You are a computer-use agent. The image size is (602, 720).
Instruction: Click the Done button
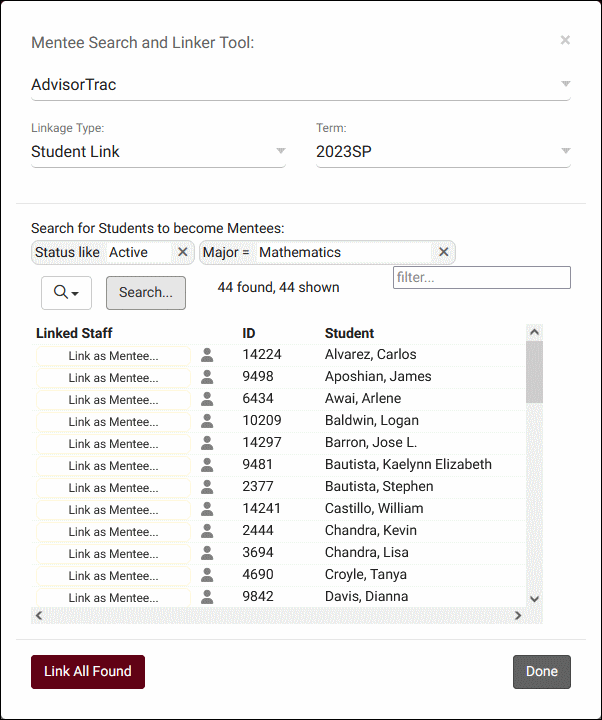click(x=541, y=672)
